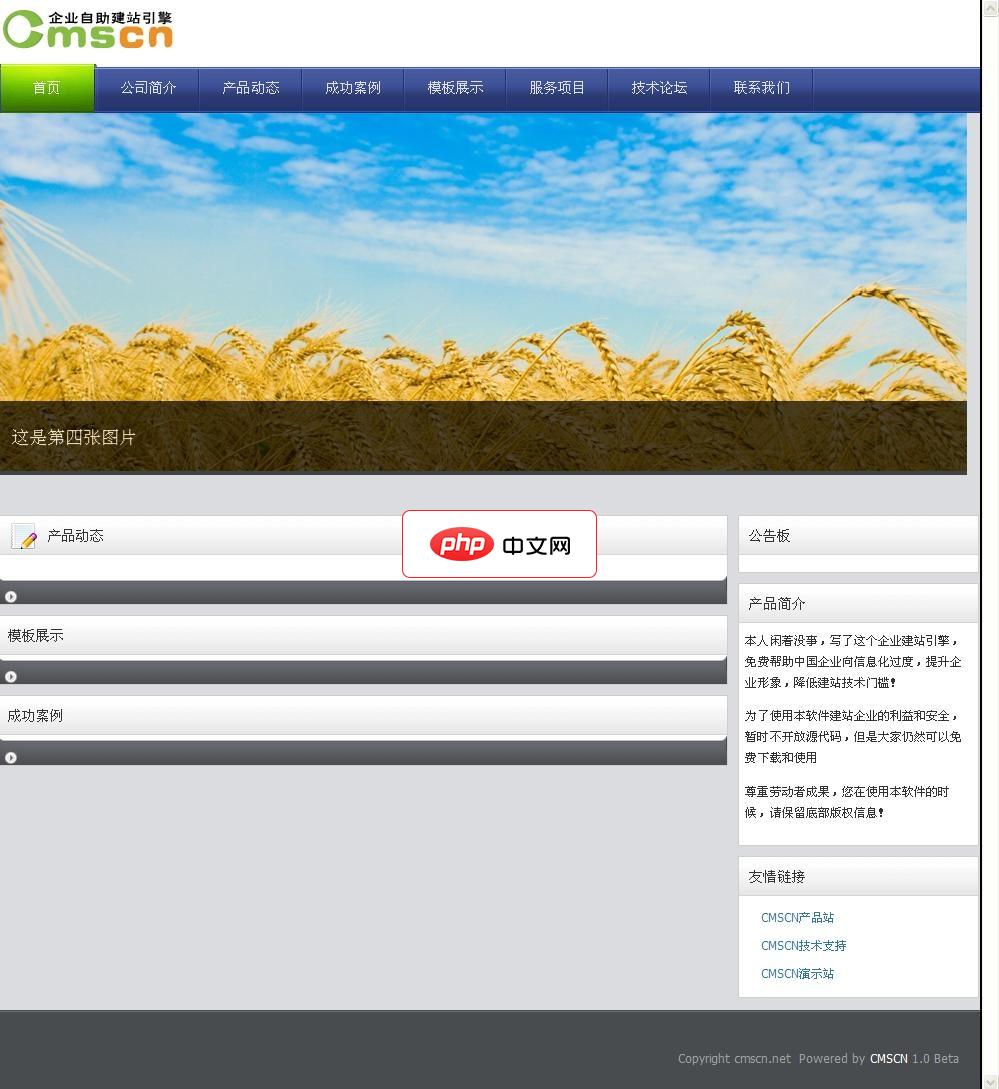Click the 公告板 panel heading
The height and width of the screenshot is (1089, 999).
(769, 535)
